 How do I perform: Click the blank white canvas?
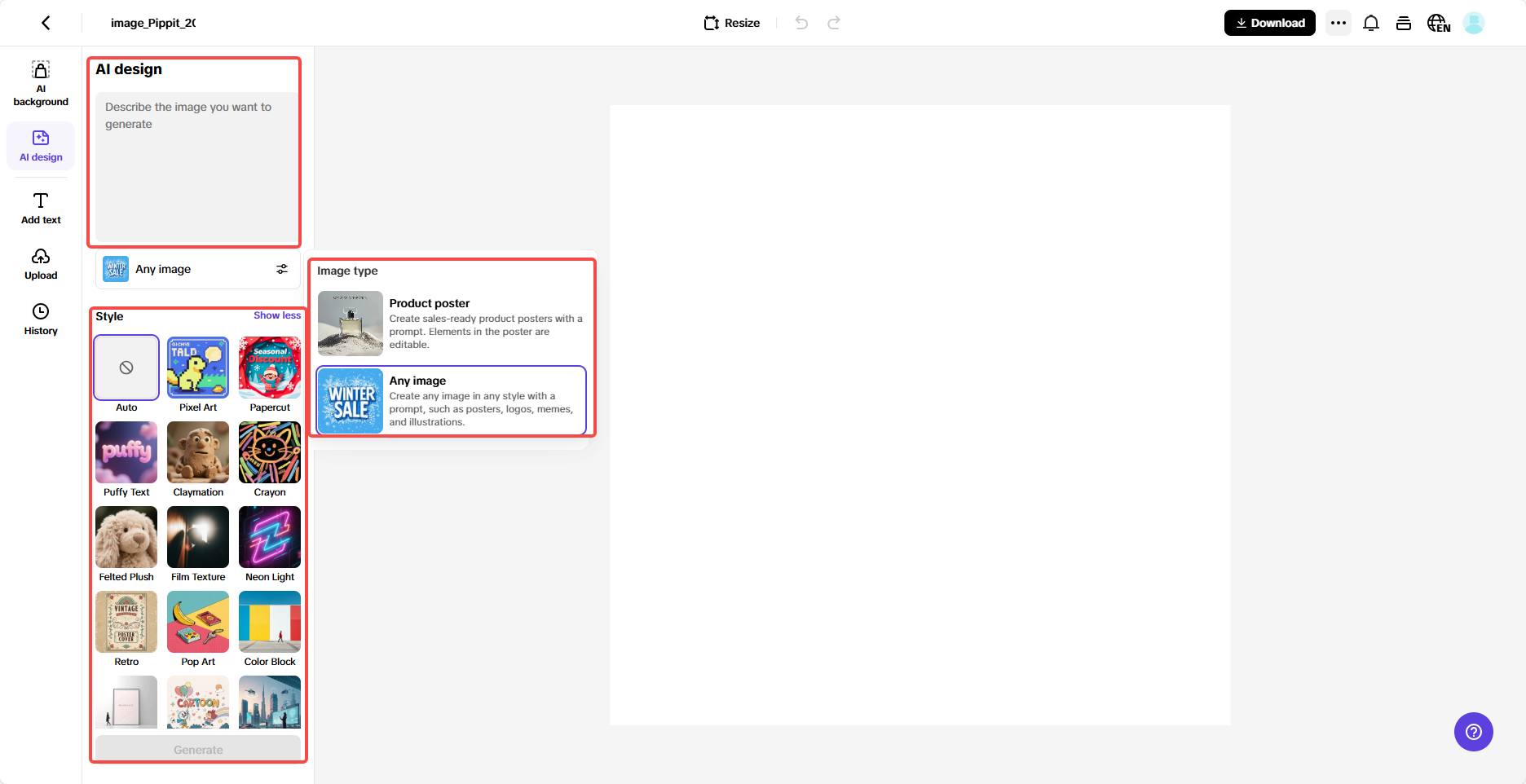[x=920, y=415]
